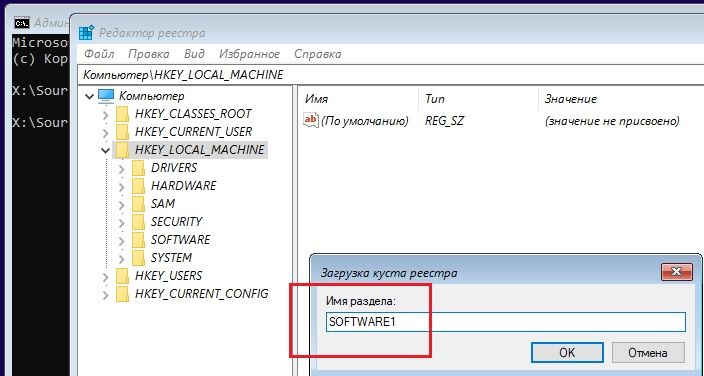Open the Правка menu
The height and width of the screenshot is (376, 704).
pyautogui.click(x=149, y=54)
